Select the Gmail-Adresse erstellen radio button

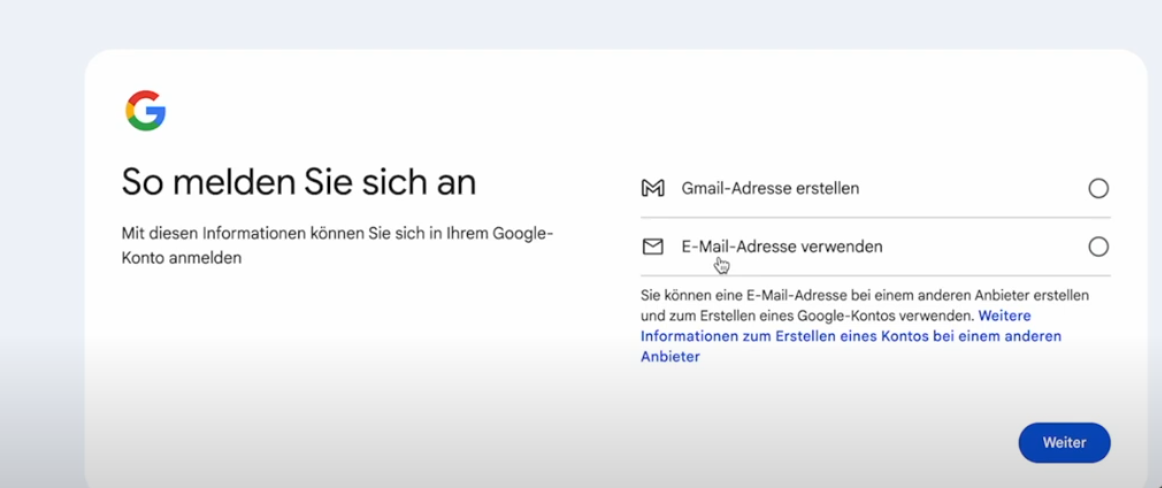click(1098, 189)
